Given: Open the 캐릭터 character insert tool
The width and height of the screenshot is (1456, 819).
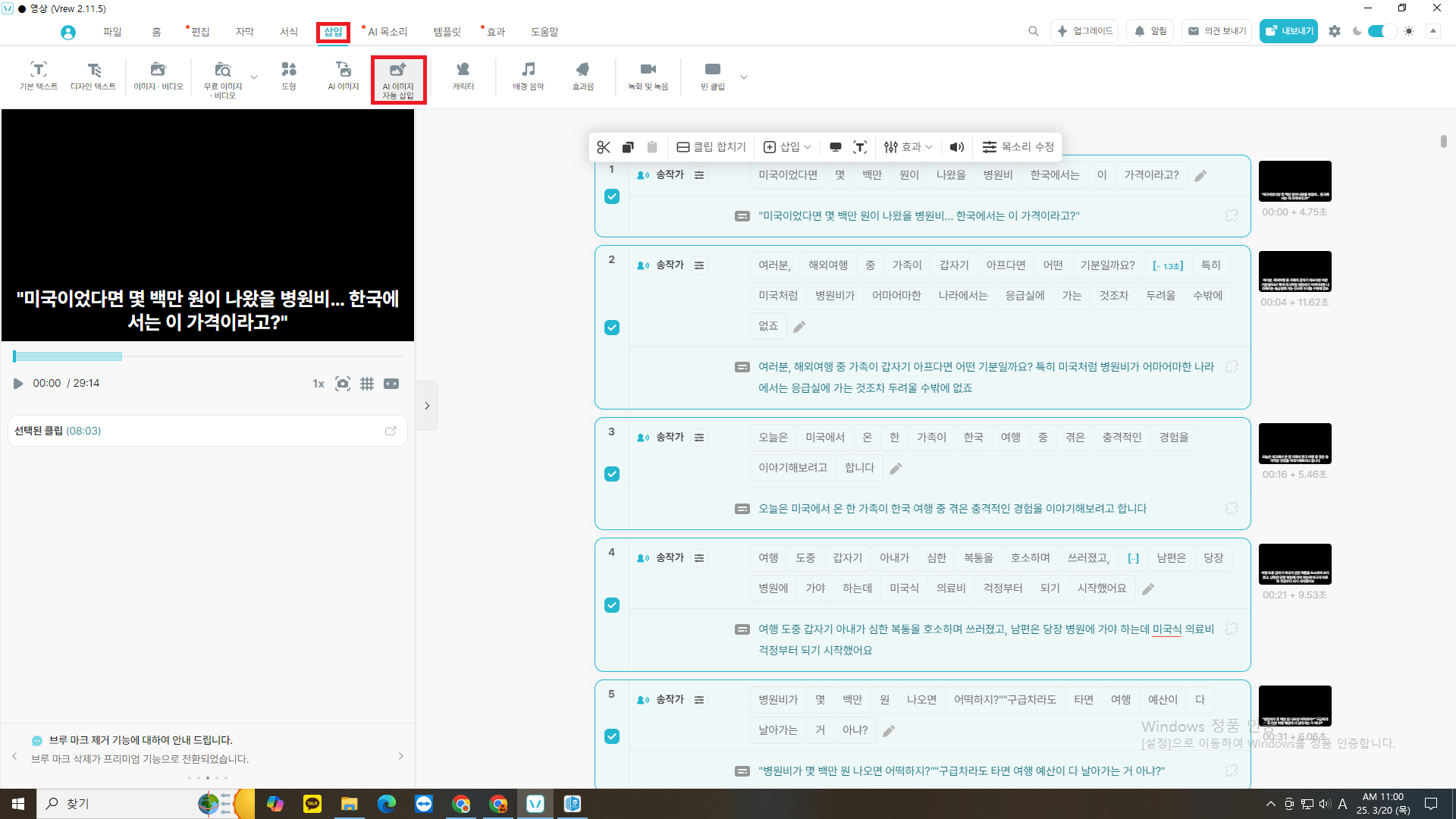Looking at the screenshot, I should tap(463, 76).
